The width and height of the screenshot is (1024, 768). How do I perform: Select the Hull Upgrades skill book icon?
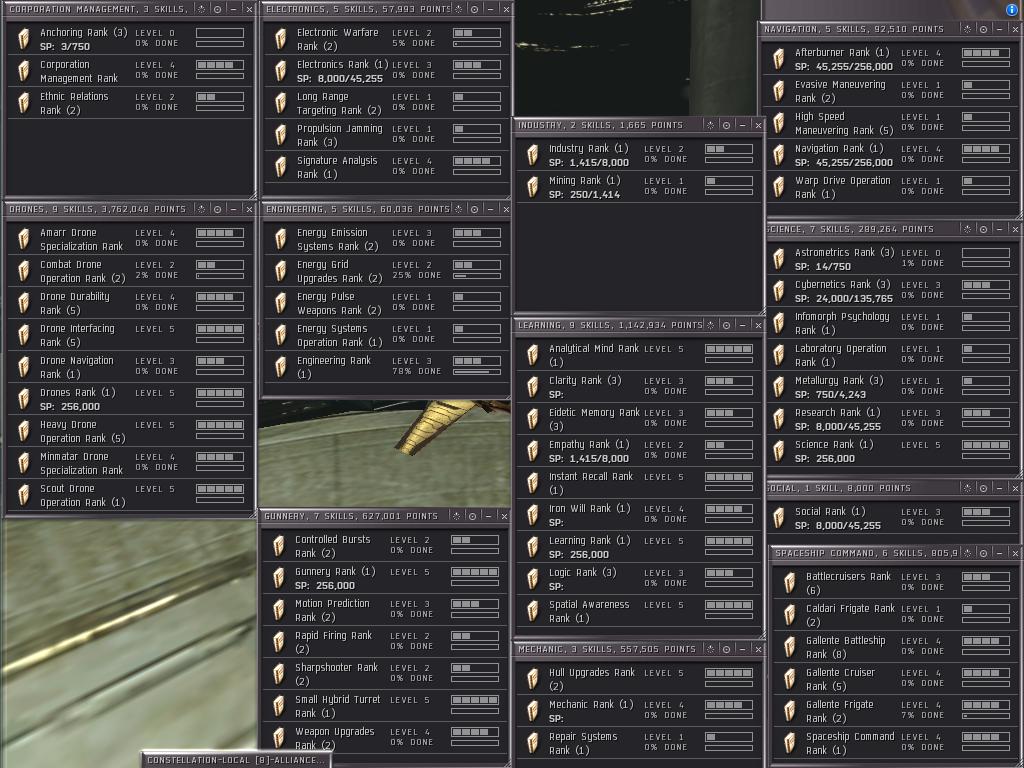(533, 679)
